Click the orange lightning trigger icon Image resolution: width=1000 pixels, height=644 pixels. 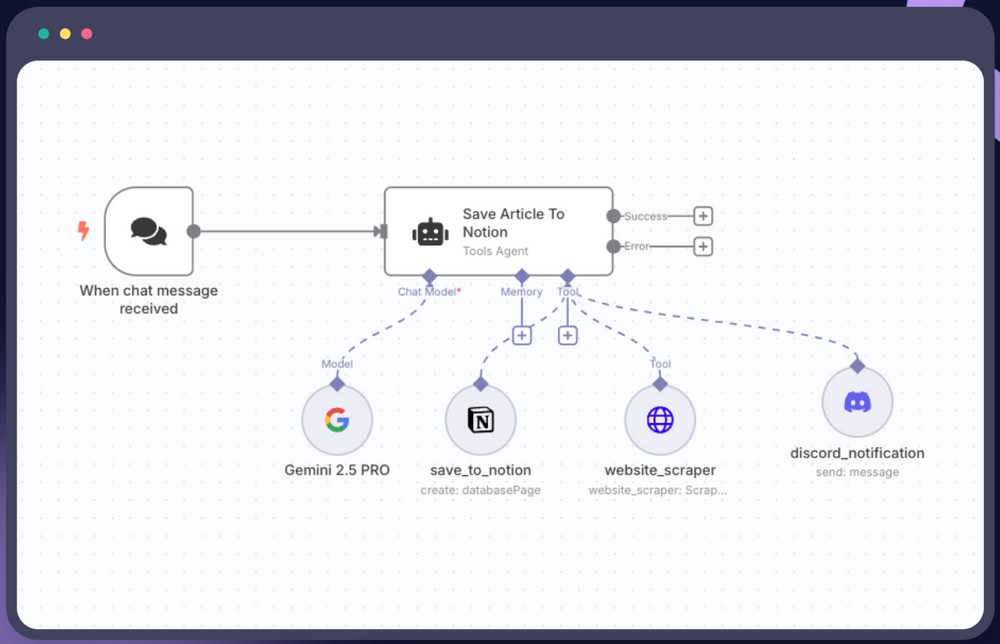coord(84,231)
